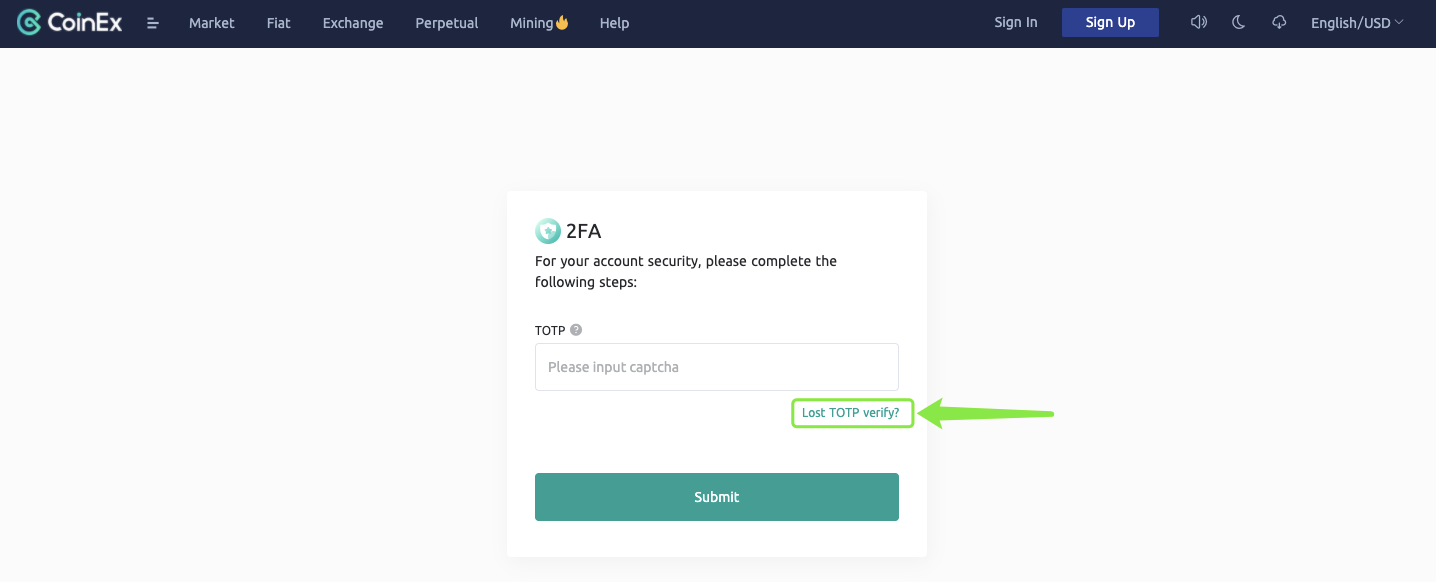The height and width of the screenshot is (582, 1436).
Task: Toggle dark mode with moon icon
Action: coord(1238,22)
